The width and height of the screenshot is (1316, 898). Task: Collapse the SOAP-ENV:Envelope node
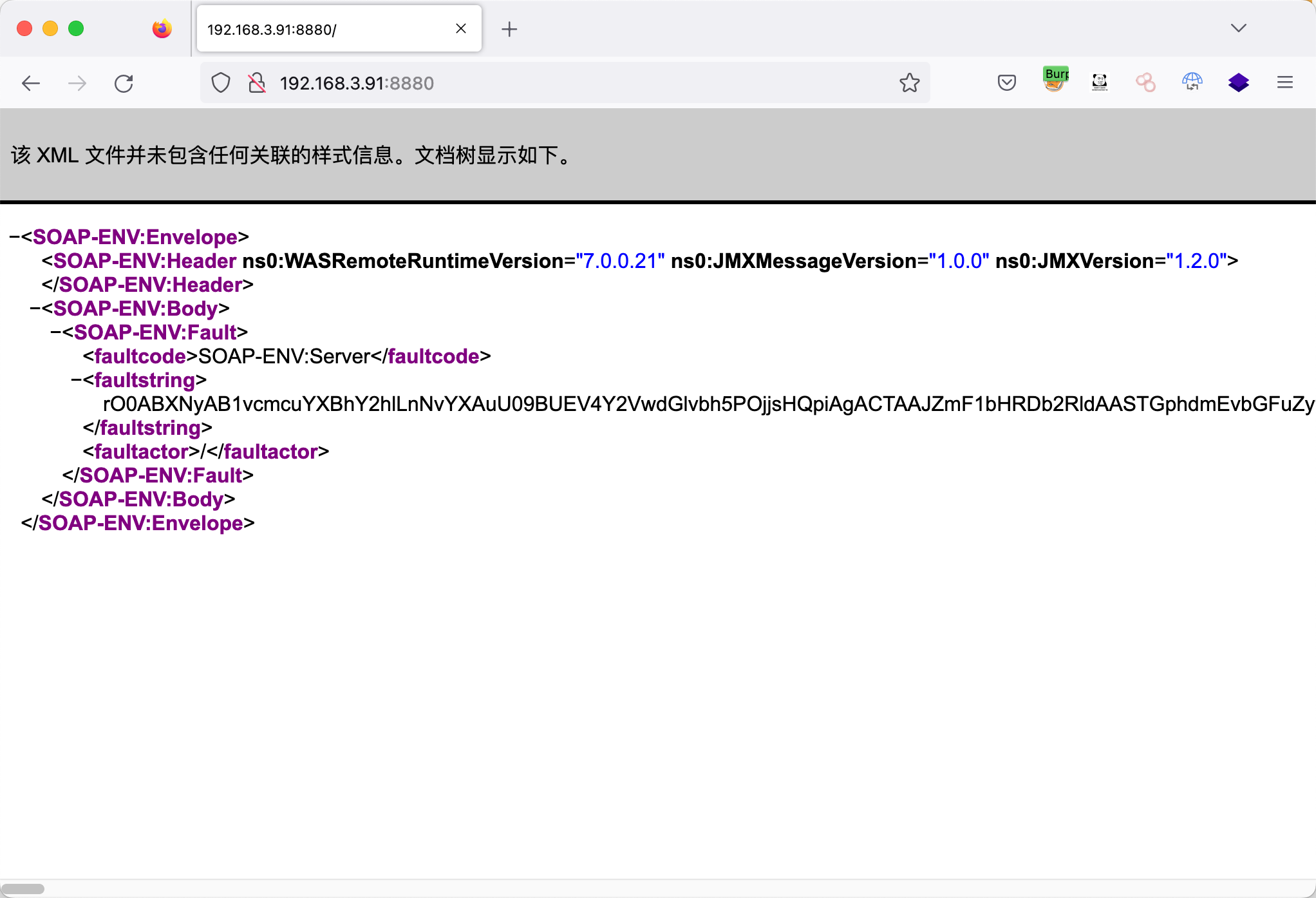pos(15,237)
